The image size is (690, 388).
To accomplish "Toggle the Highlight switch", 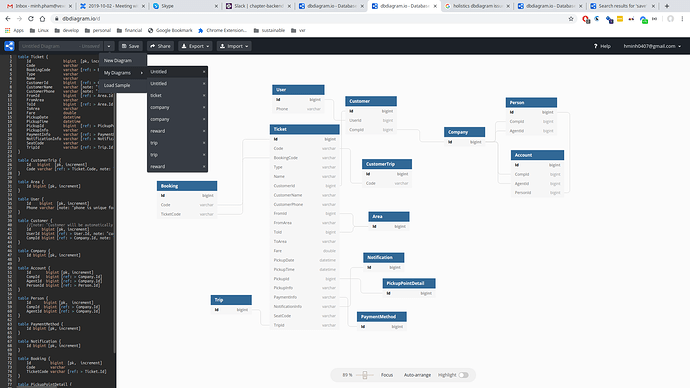I will point(463,375).
